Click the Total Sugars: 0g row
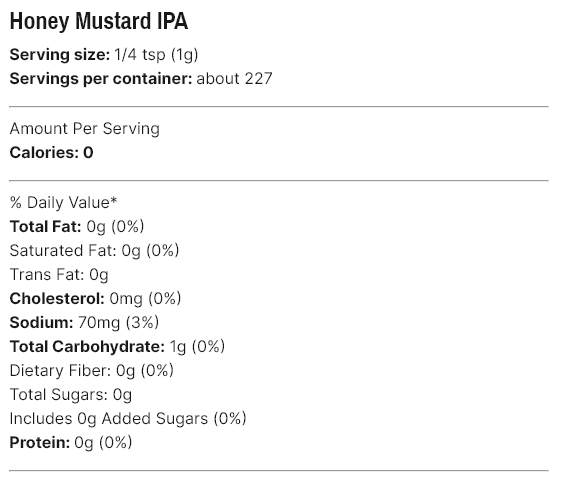 (71, 395)
